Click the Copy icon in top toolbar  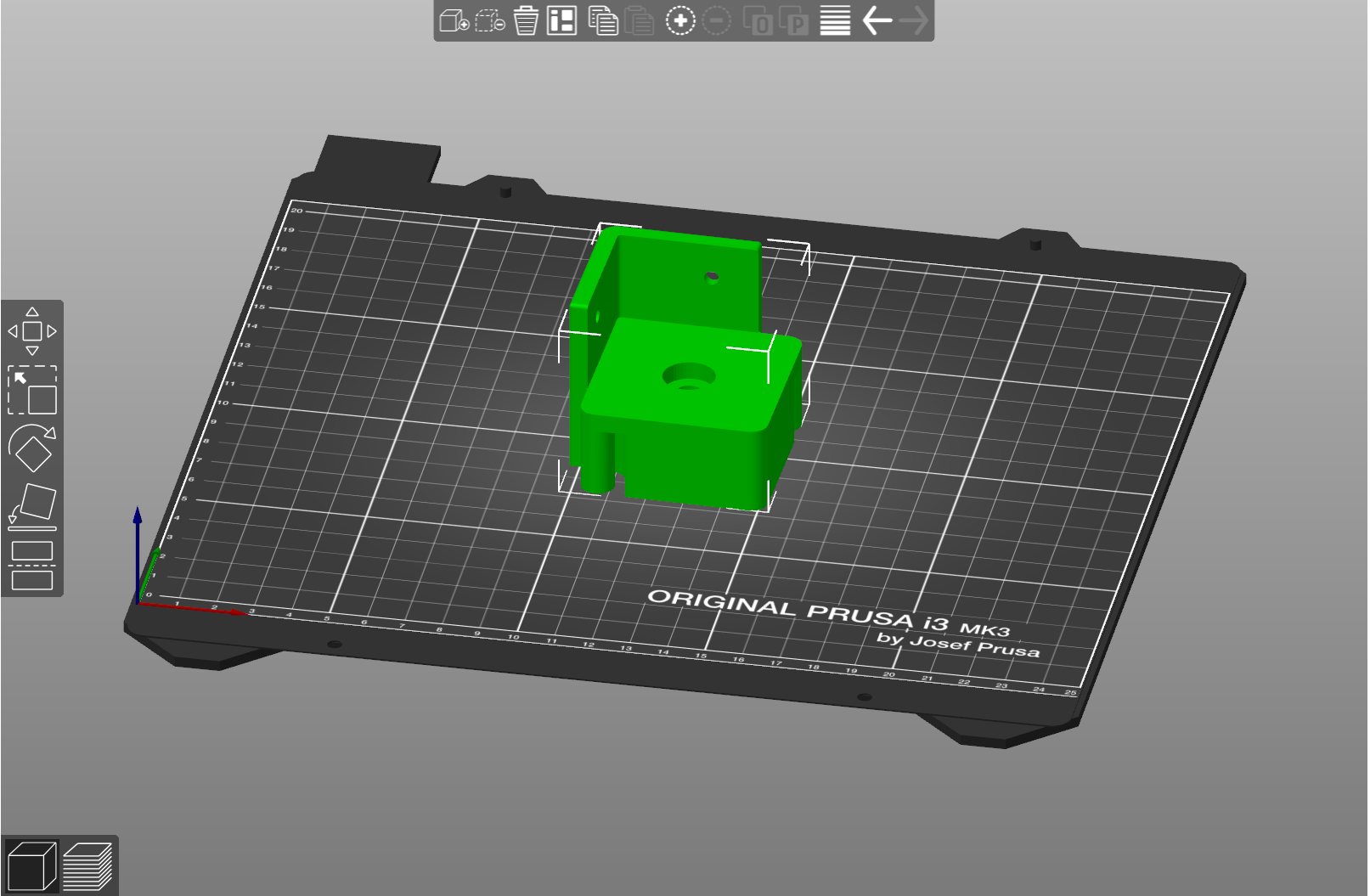tap(603, 20)
